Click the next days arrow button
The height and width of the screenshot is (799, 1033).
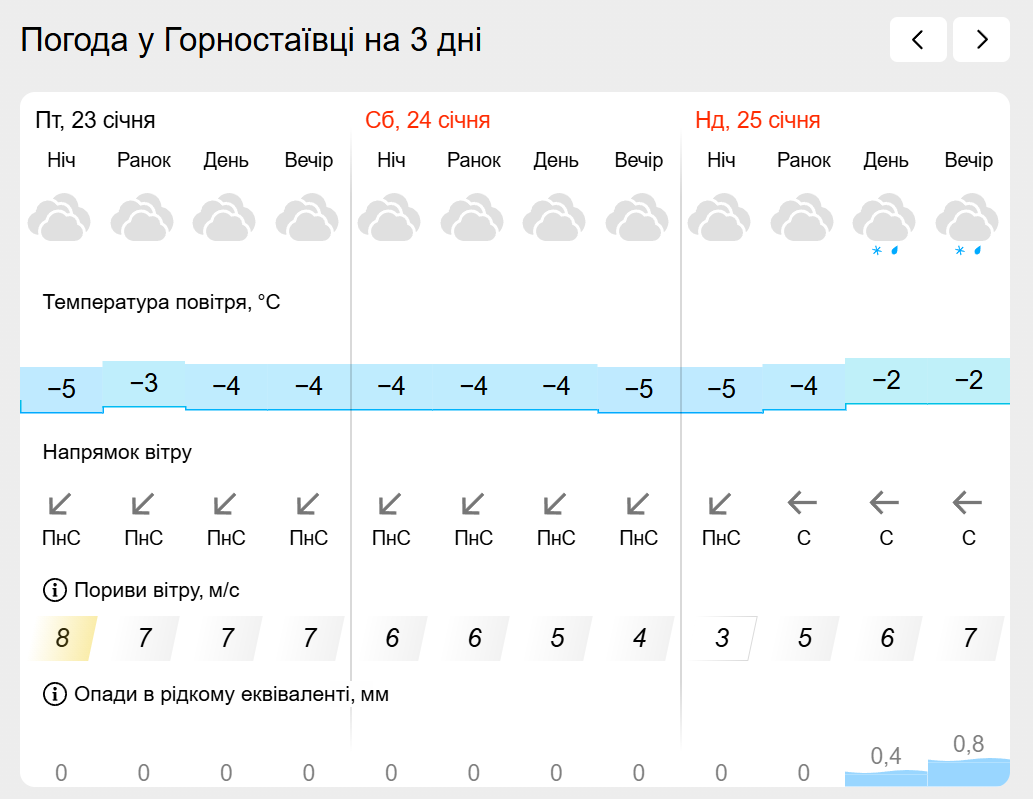(x=981, y=40)
